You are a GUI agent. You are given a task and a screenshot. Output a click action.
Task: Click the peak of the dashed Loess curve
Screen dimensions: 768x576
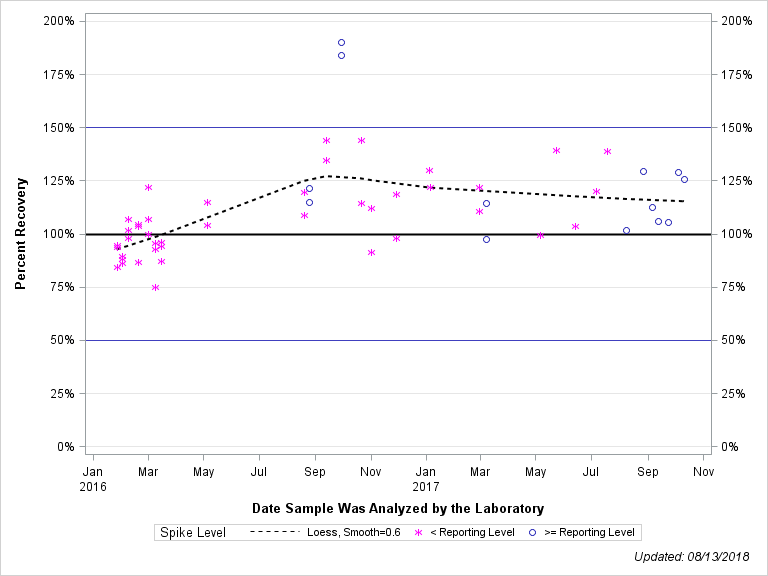(329, 176)
